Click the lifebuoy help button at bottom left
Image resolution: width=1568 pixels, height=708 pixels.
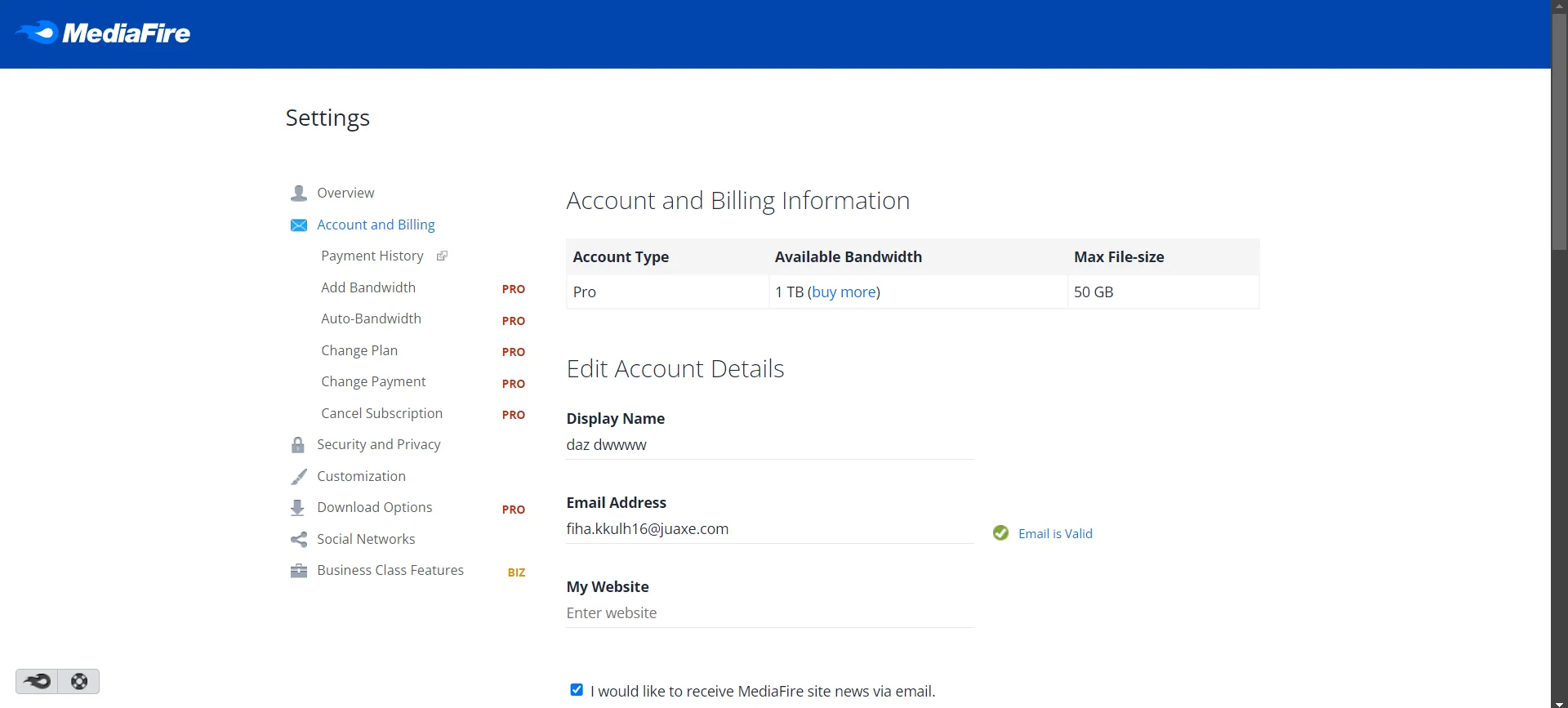pyautogui.click(x=79, y=681)
